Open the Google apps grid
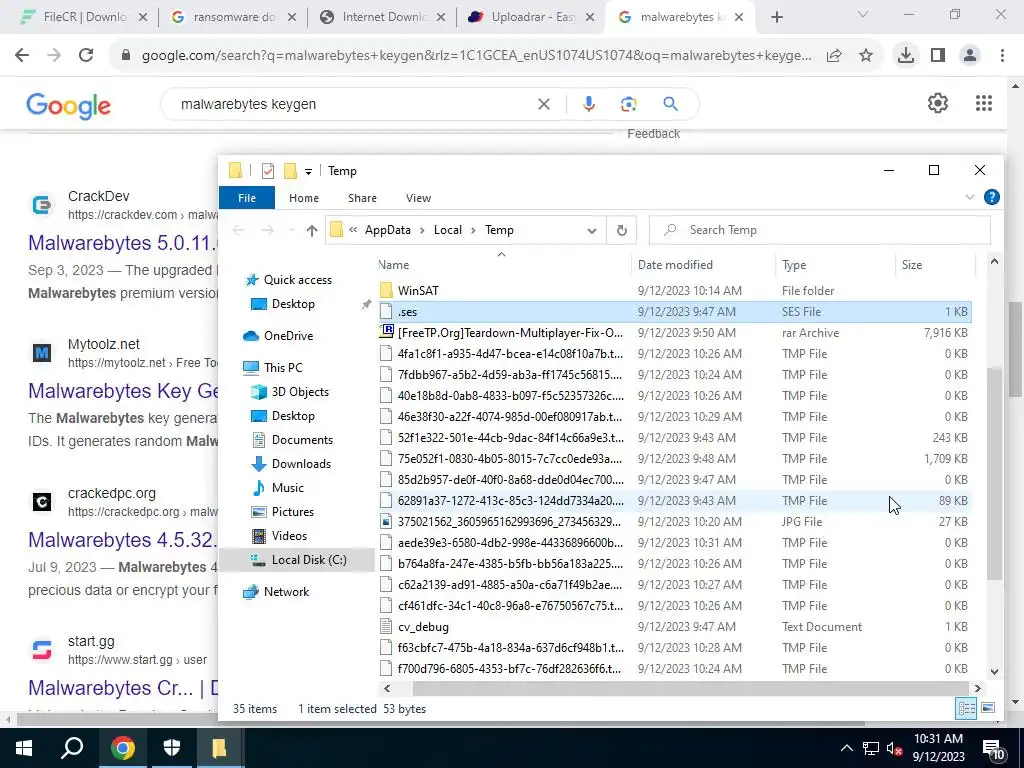This screenshot has width=1024, height=768. [x=984, y=103]
